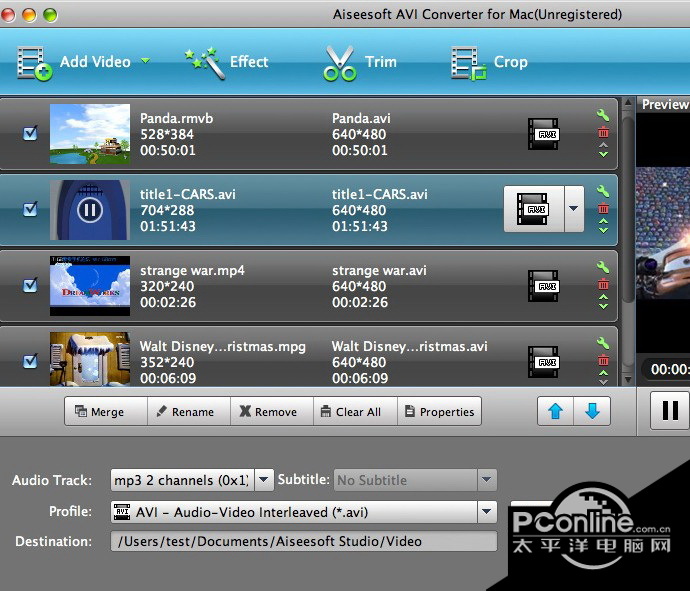Delete Panda.rmvb with red trash icon
The width and height of the screenshot is (690, 591).
click(603, 132)
